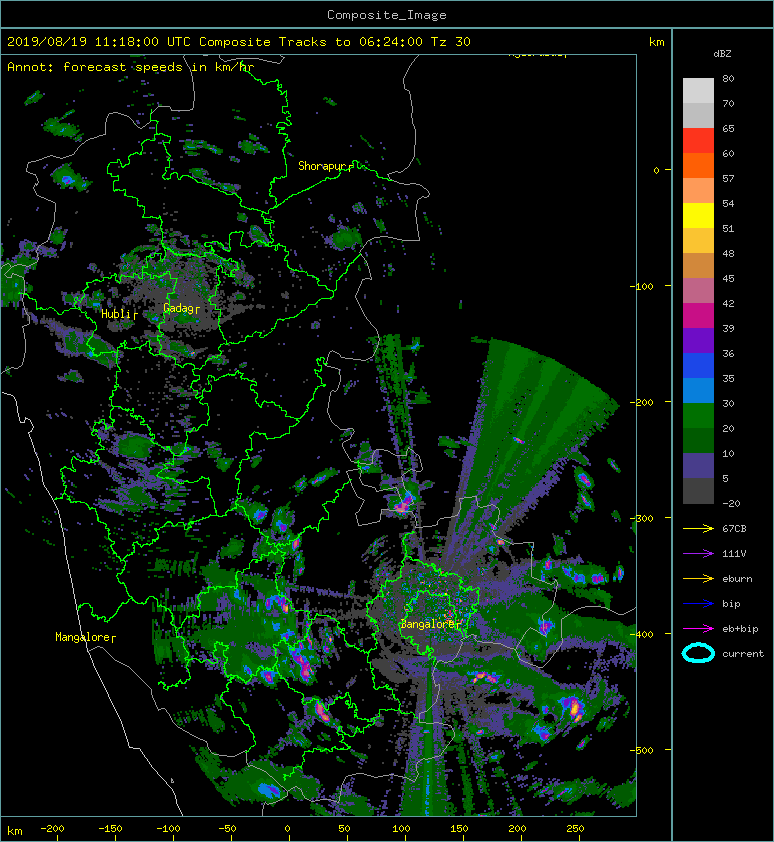Click the Gadag city label
The width and height of the screenshot is (774, 842).
[182, 308]
